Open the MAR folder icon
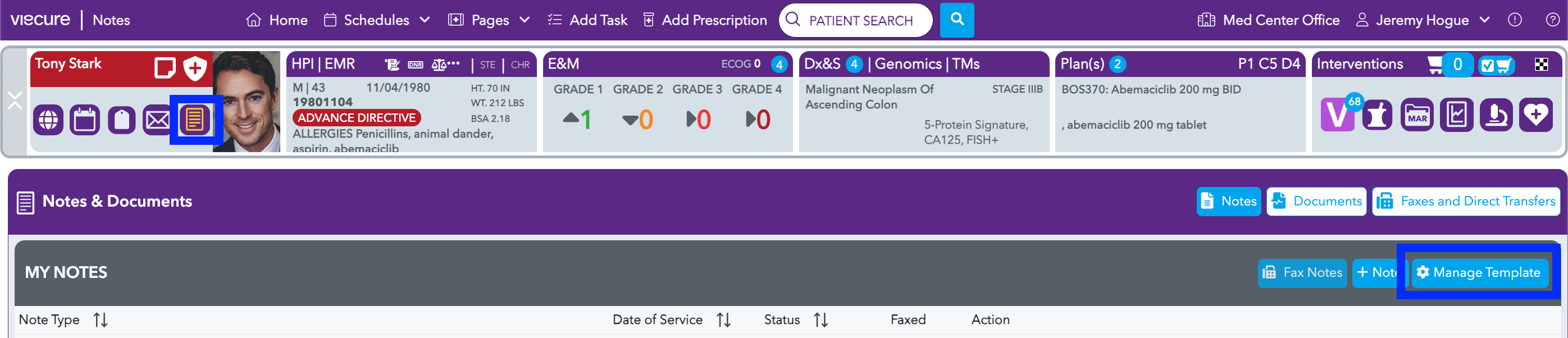 click(x=1417, y=115)
